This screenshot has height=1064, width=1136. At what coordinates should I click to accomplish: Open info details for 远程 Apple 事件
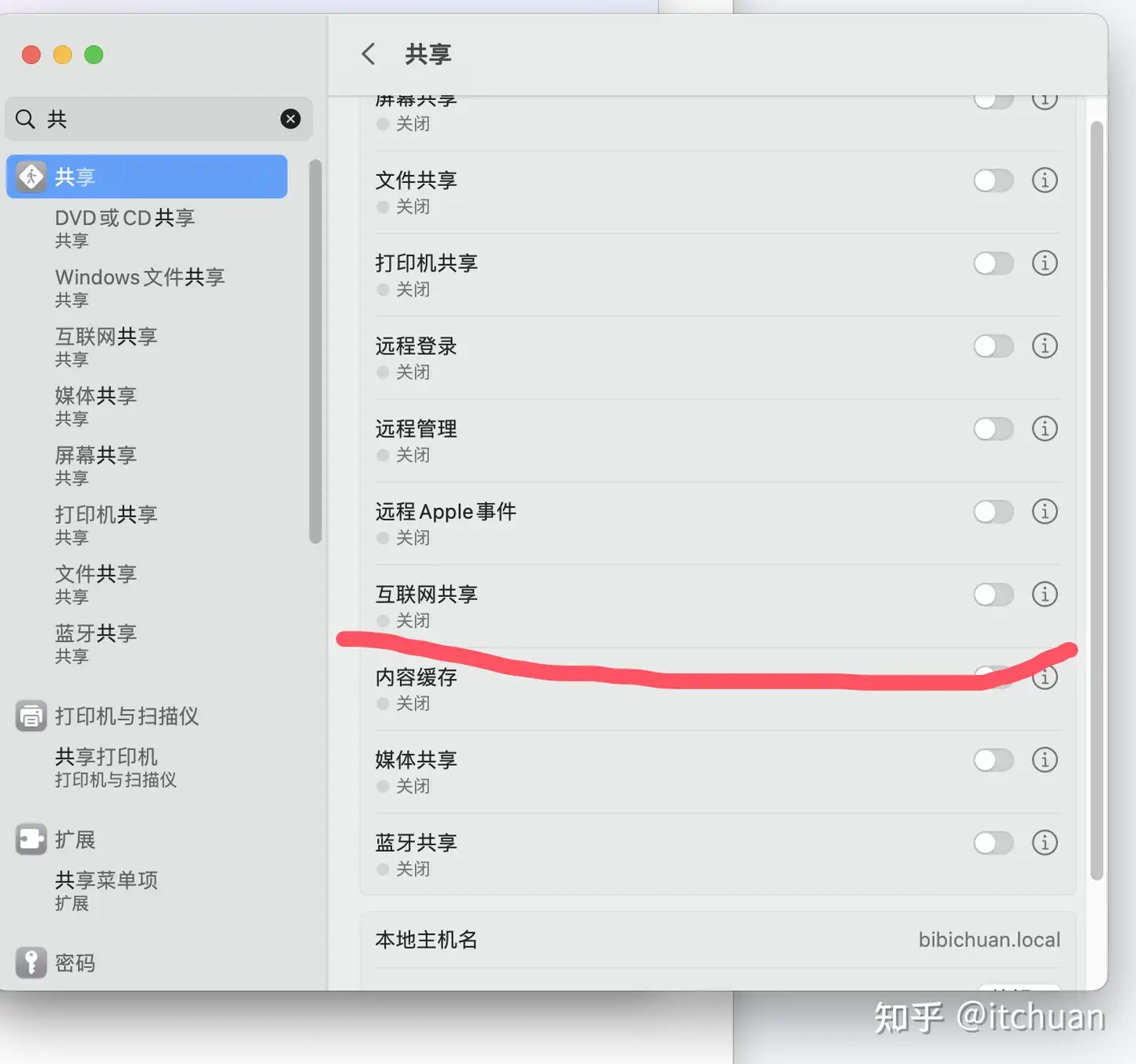pyautogui.click(x=1044, y=512)
